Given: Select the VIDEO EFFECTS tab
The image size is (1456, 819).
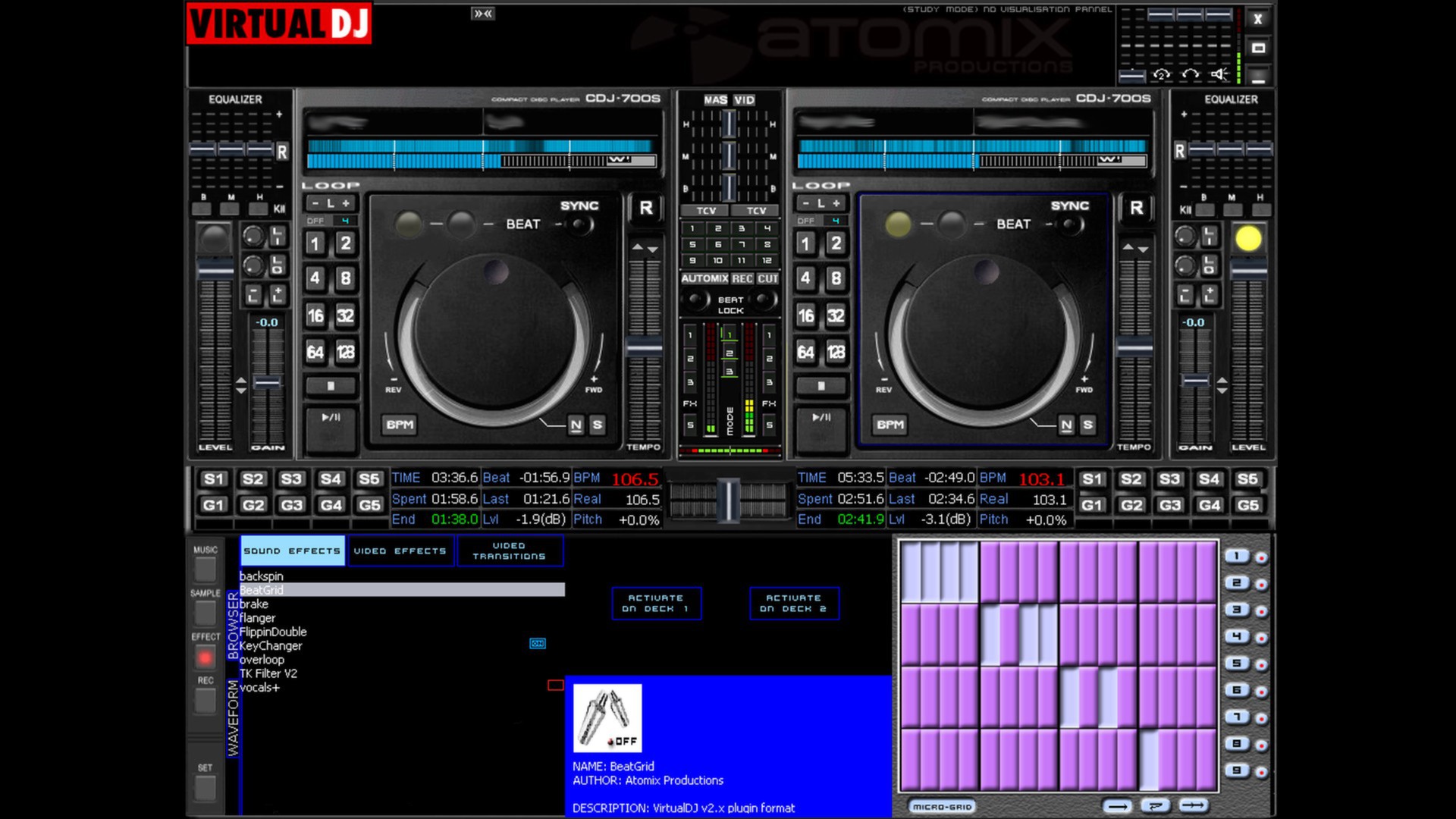Looking at the screenshot, I should point(400,551).
